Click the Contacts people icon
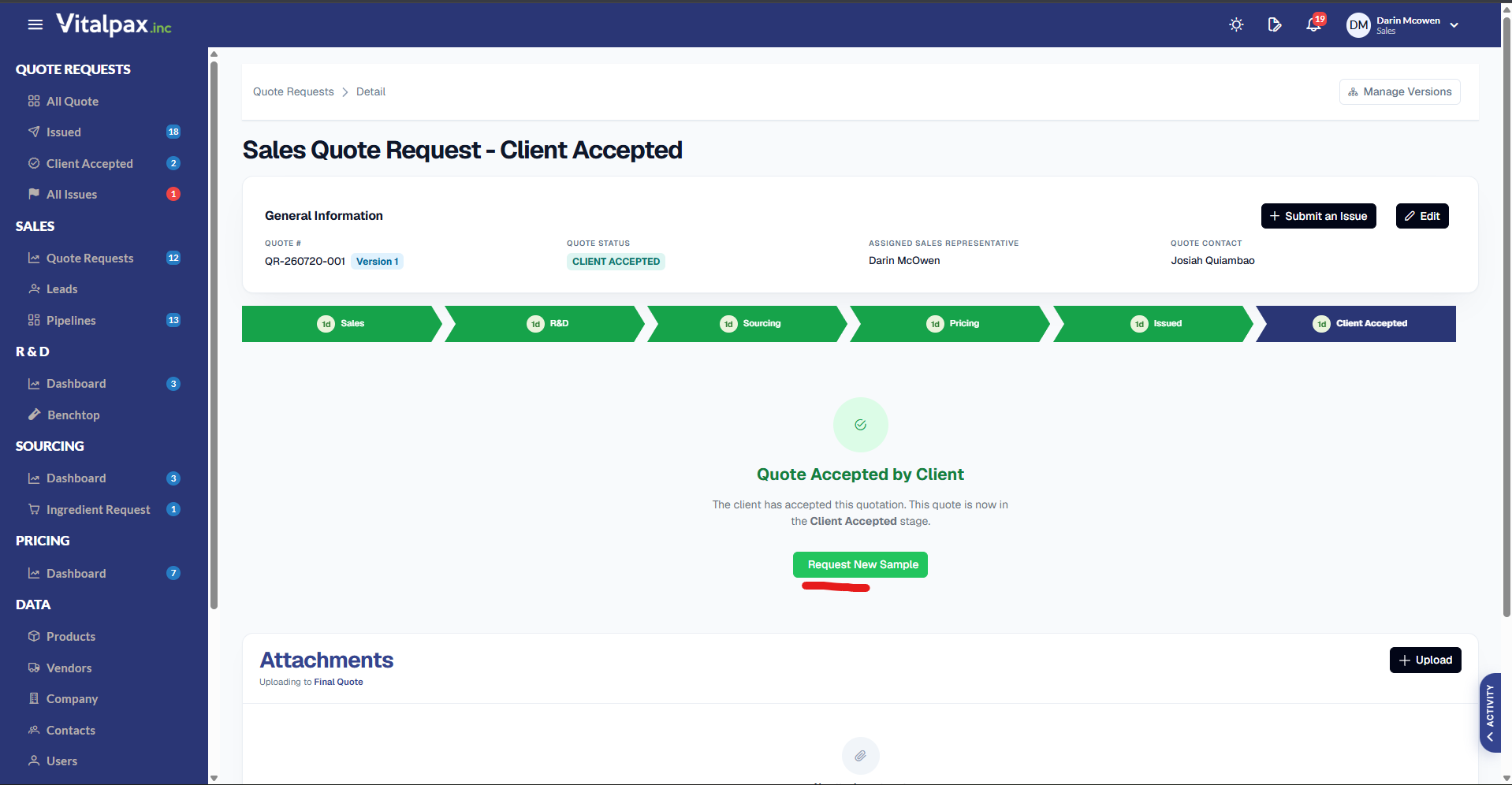The image size is (1512, 785). [34, 730]
